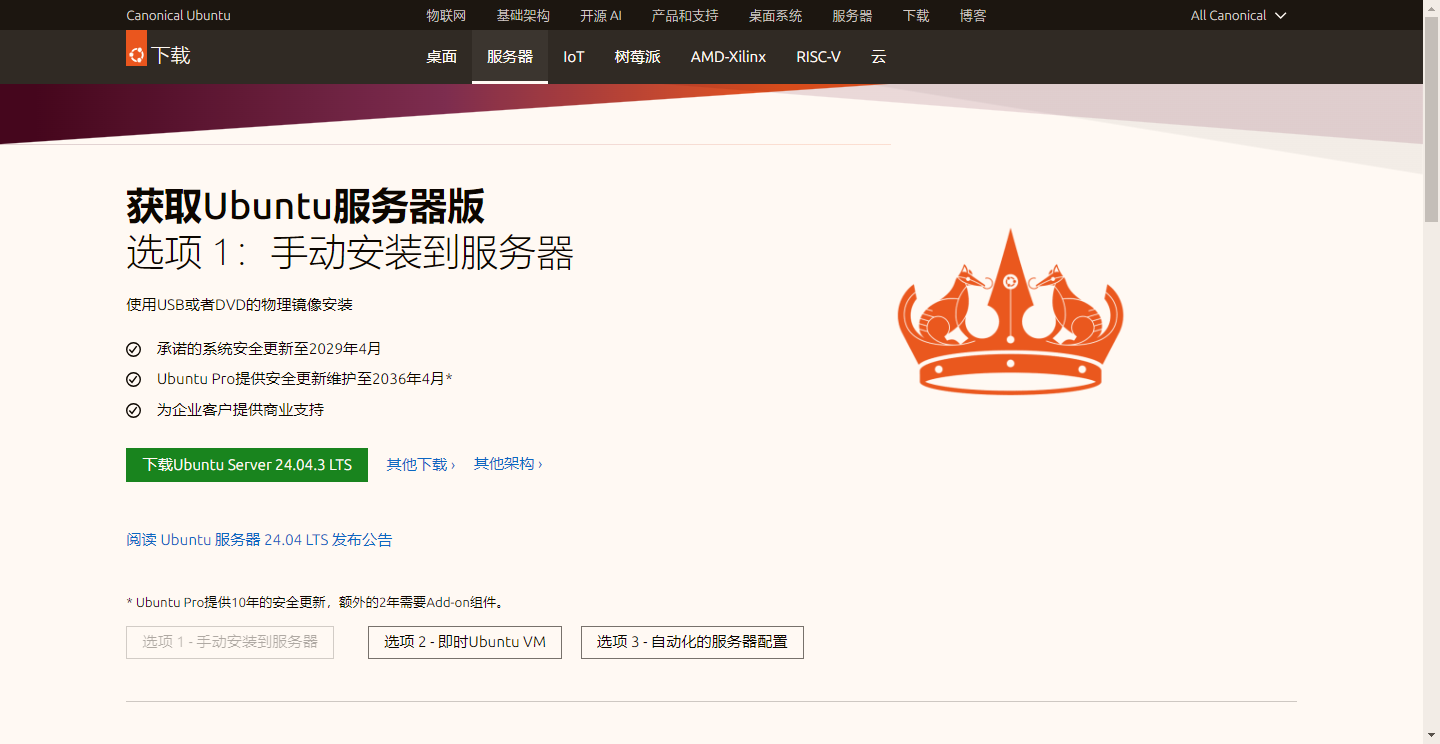
Task: Click the Ubuntu logo icon beside 下载
Action: [x=136, y=49]
